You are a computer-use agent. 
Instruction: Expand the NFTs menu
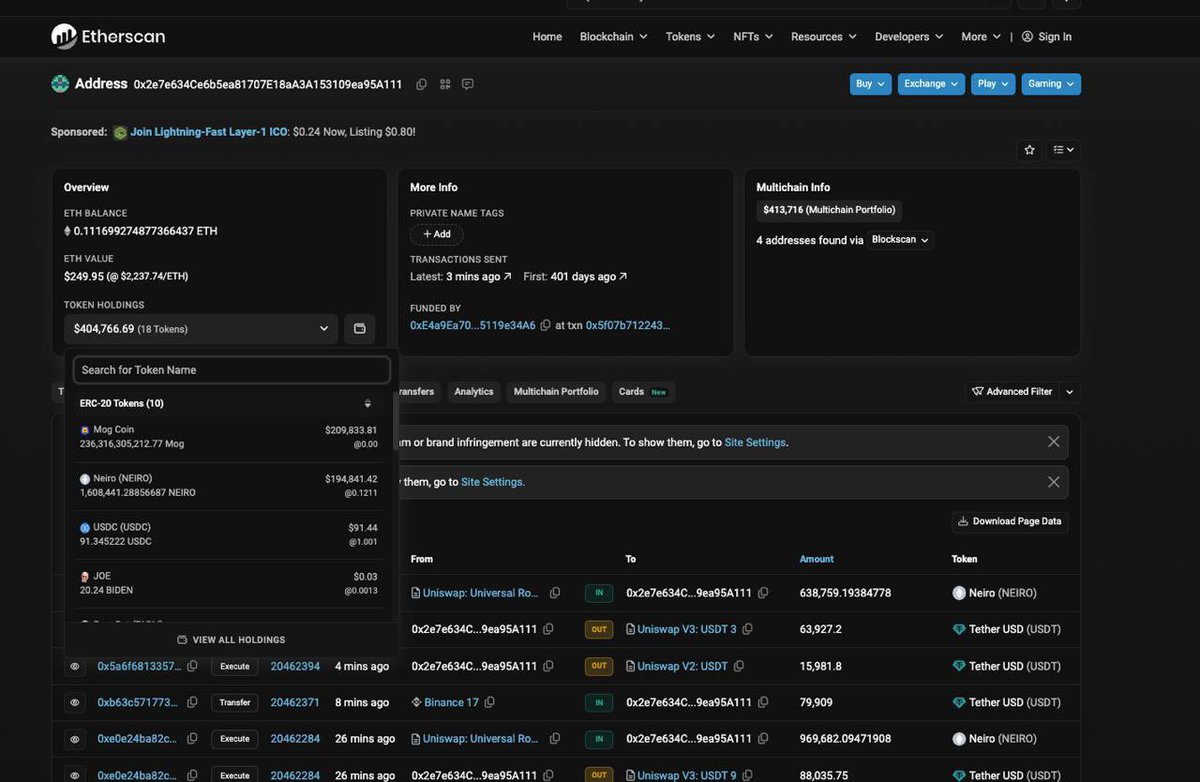tap(753, 37)
